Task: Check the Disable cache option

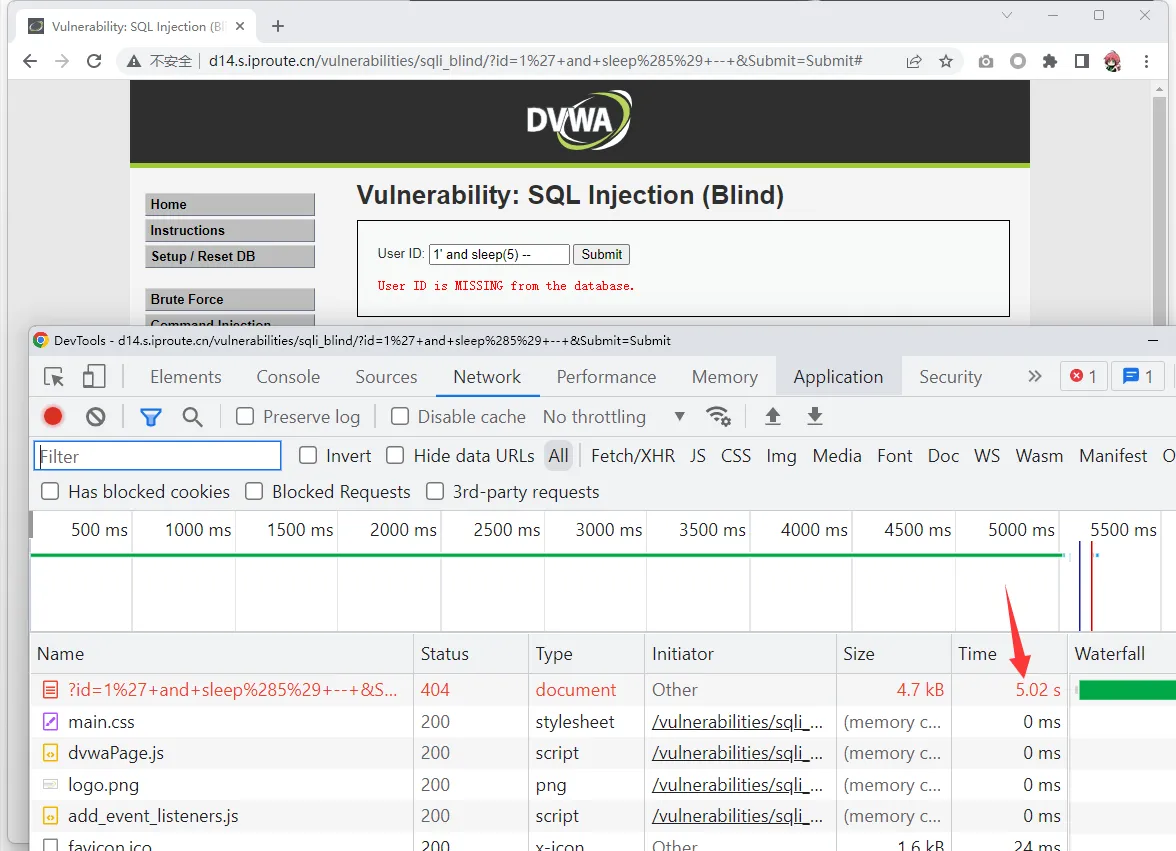Action: (400, 417)
